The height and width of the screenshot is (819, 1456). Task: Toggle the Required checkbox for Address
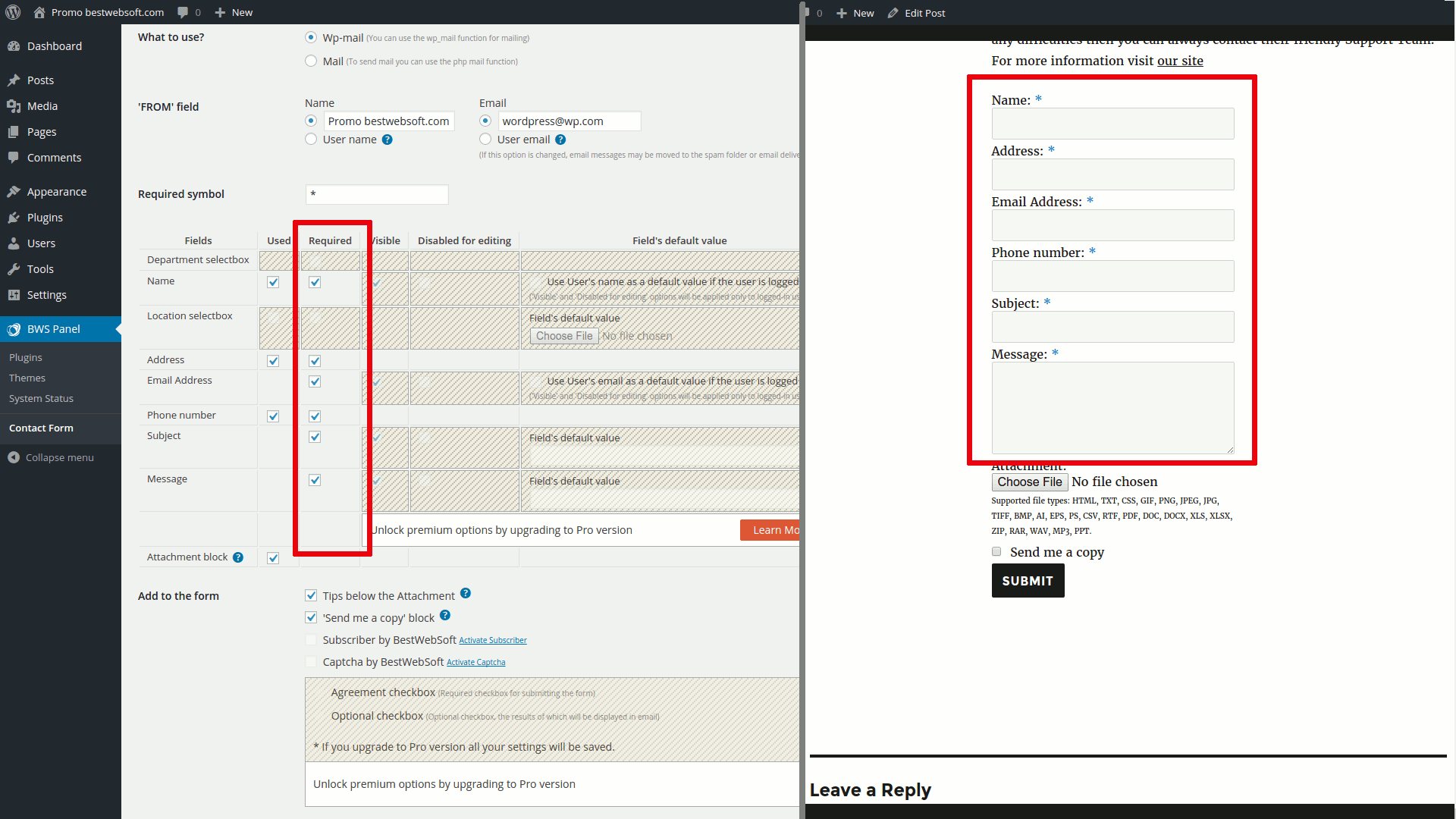(x=315, y=361)
